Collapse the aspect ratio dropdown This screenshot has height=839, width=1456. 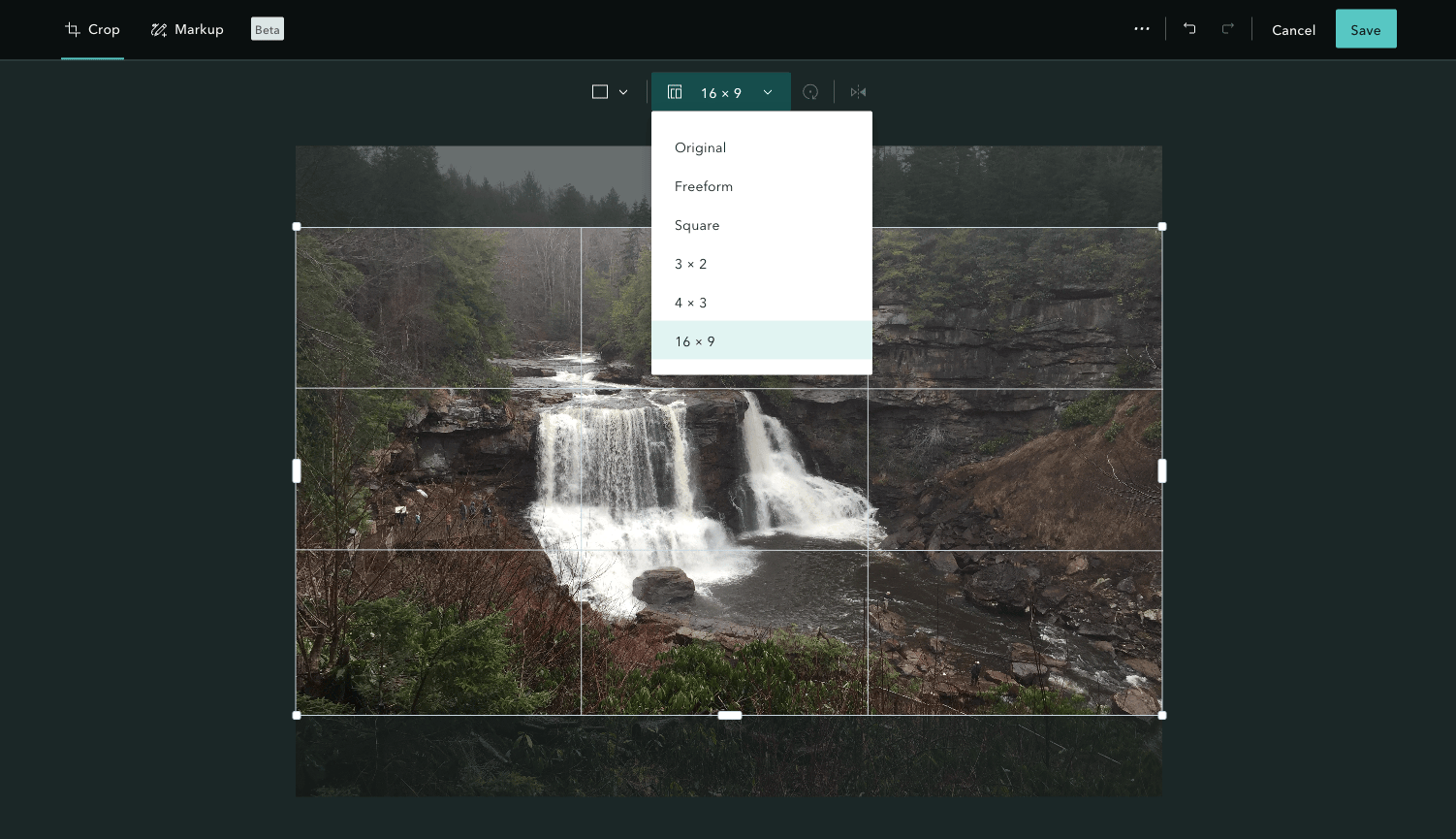pos(767,92)
